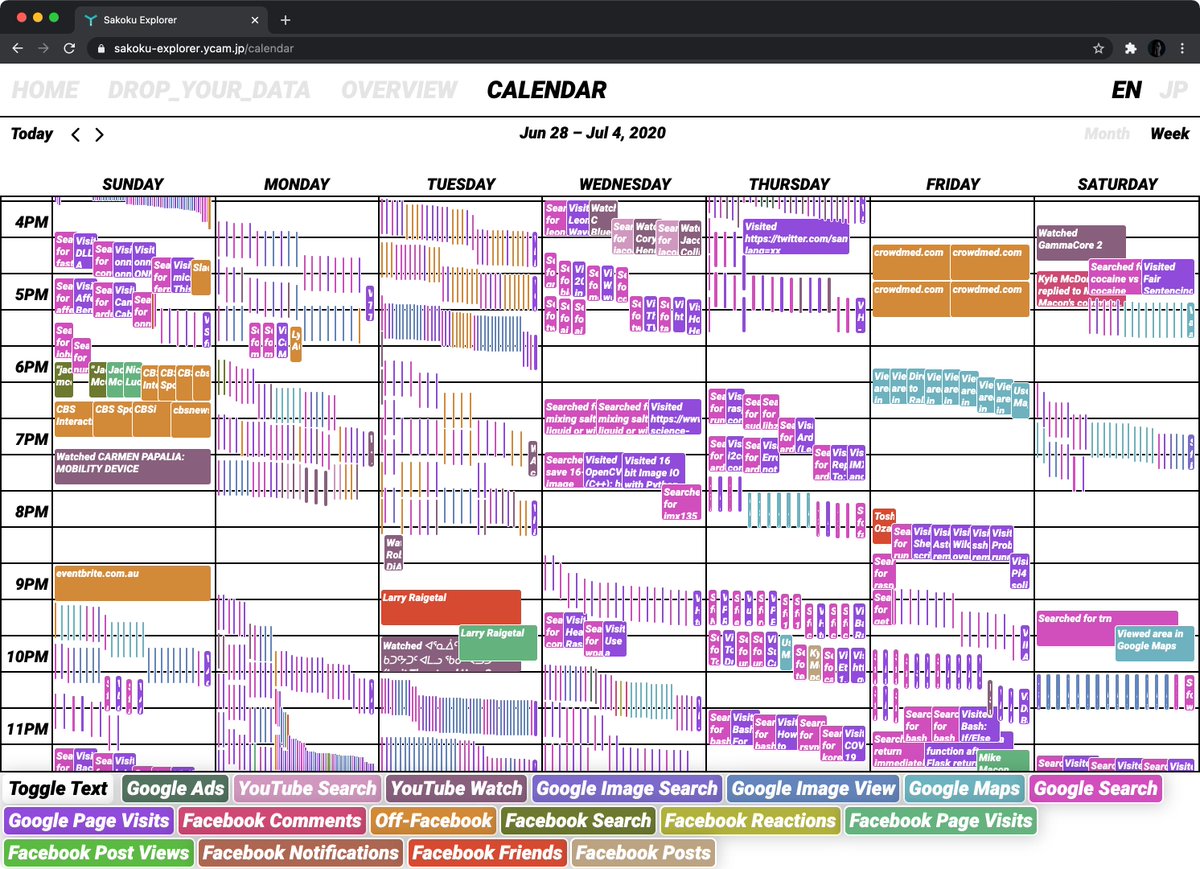Open the red Larry Raigetal event on Tuesday
The width and height of the screenshot is (1200, 869).
click(x=451, y=607)
